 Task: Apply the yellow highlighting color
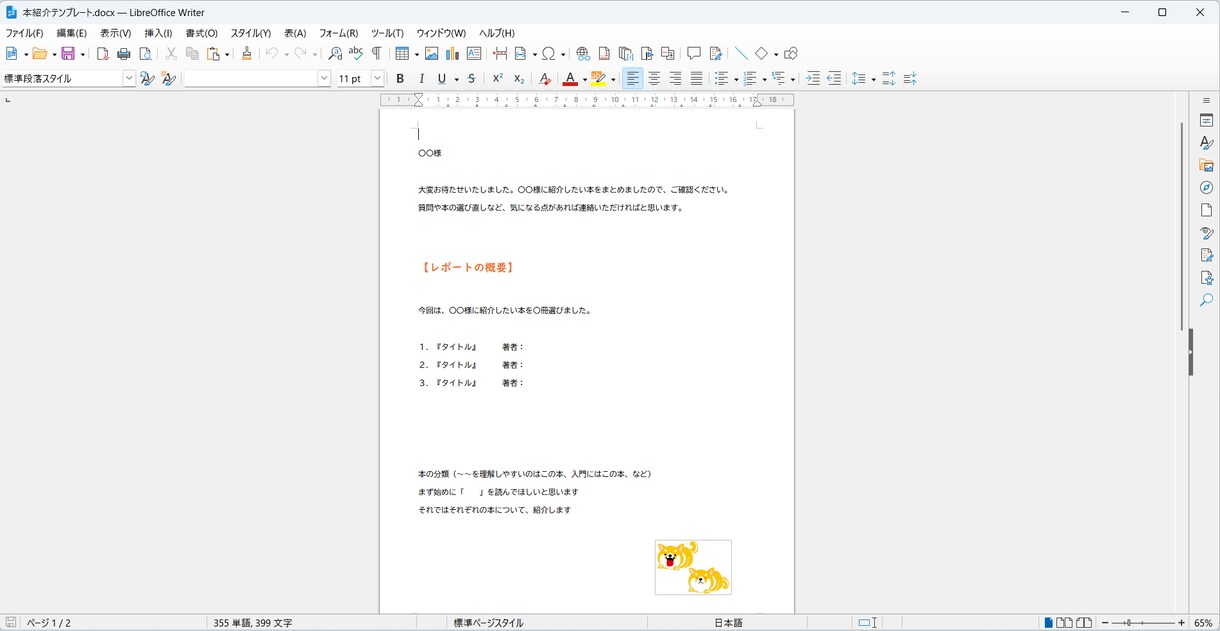click(599, 79)
